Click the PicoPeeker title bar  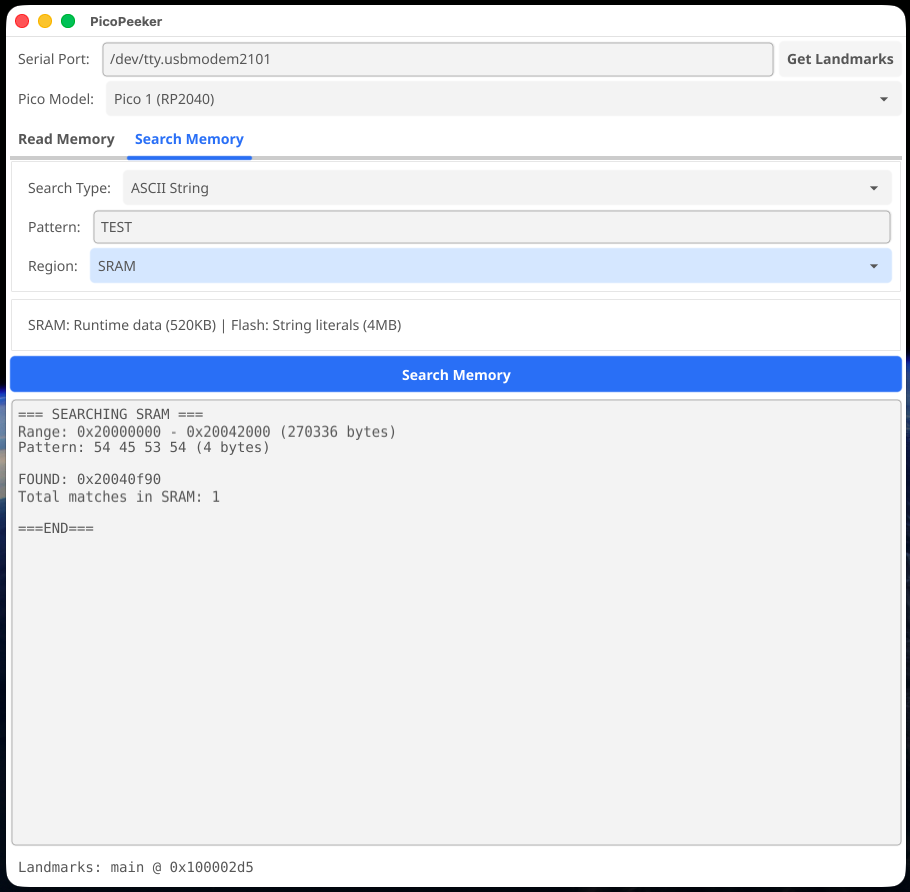(x=126, y=21)
